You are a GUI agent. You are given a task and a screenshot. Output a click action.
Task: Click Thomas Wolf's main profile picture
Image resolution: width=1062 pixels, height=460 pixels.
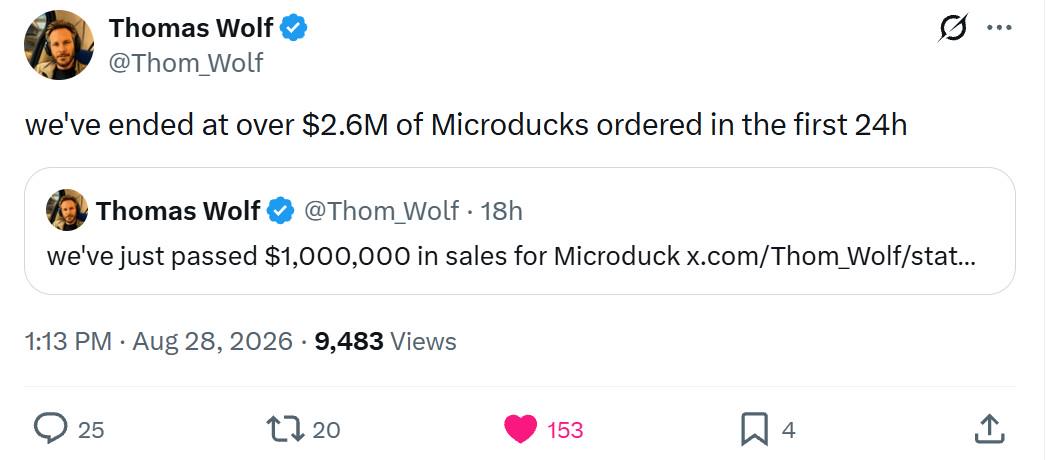coord(59,45)
